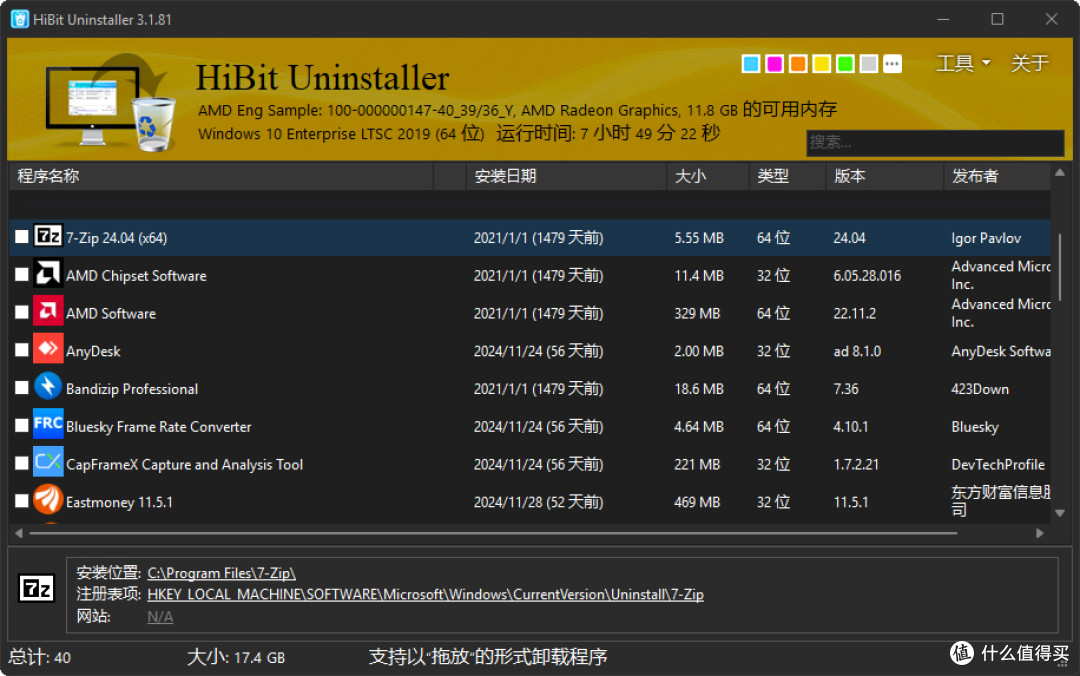Tick the AMD Chipset Software checkbox
The height and width of the screenshot is (676, 1080).
click(21, 275)
